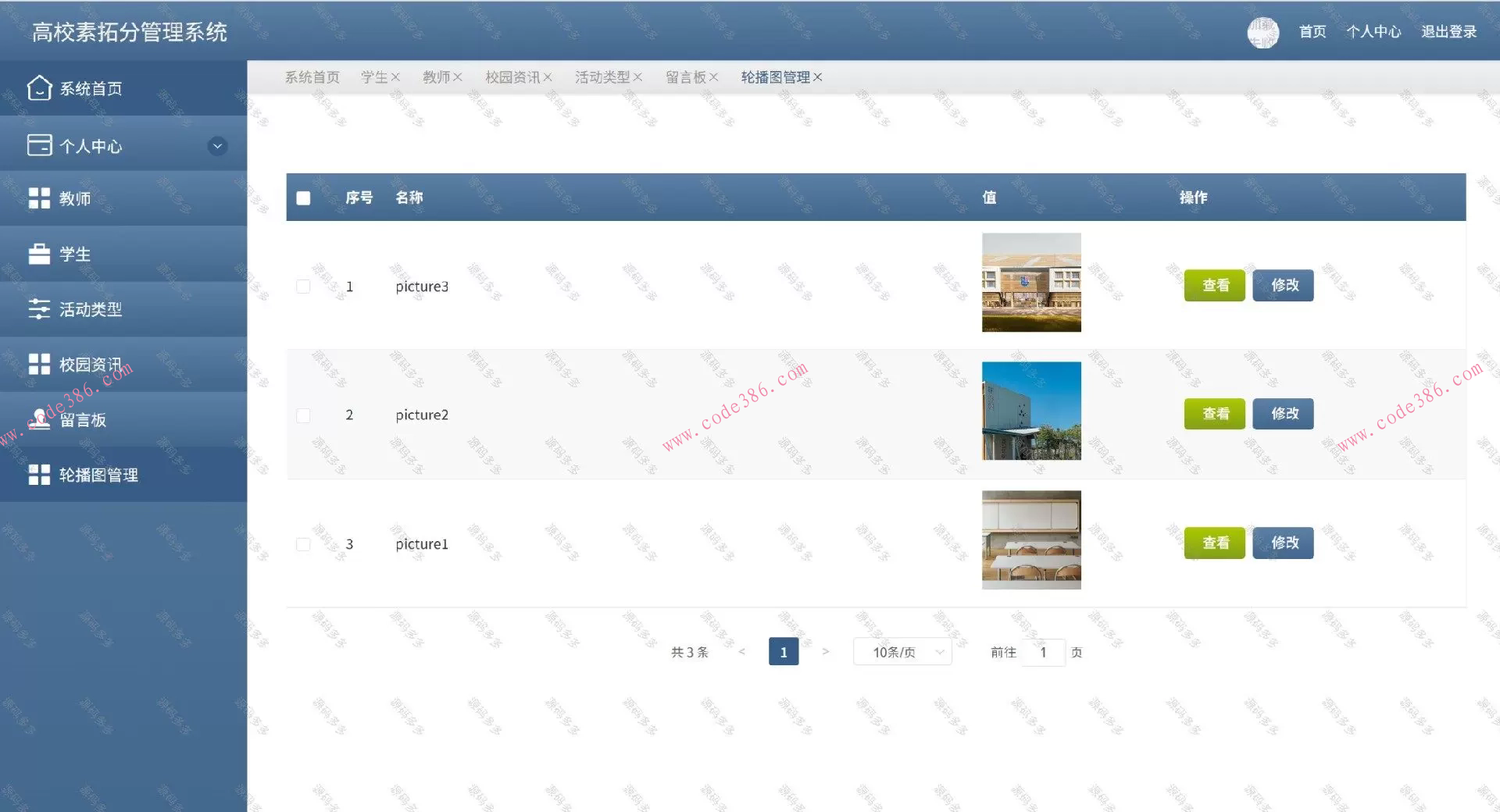Close the 轮播图管理 tab
The height and width of the screenshot is (812, 1500).
(x=817, y=77)
